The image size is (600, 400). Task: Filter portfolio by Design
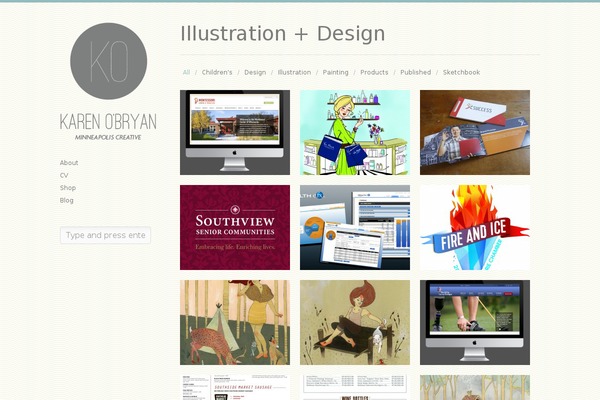point(255,72)
